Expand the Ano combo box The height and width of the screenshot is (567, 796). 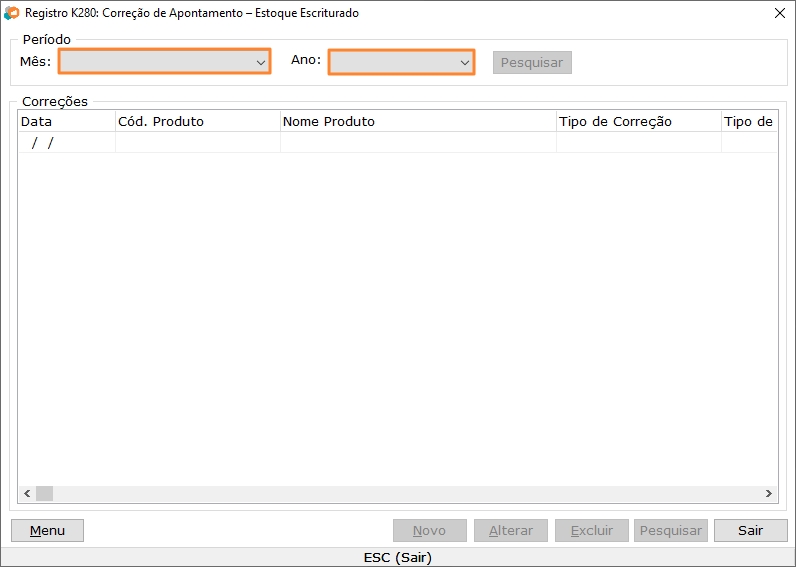tap(401, 62)
